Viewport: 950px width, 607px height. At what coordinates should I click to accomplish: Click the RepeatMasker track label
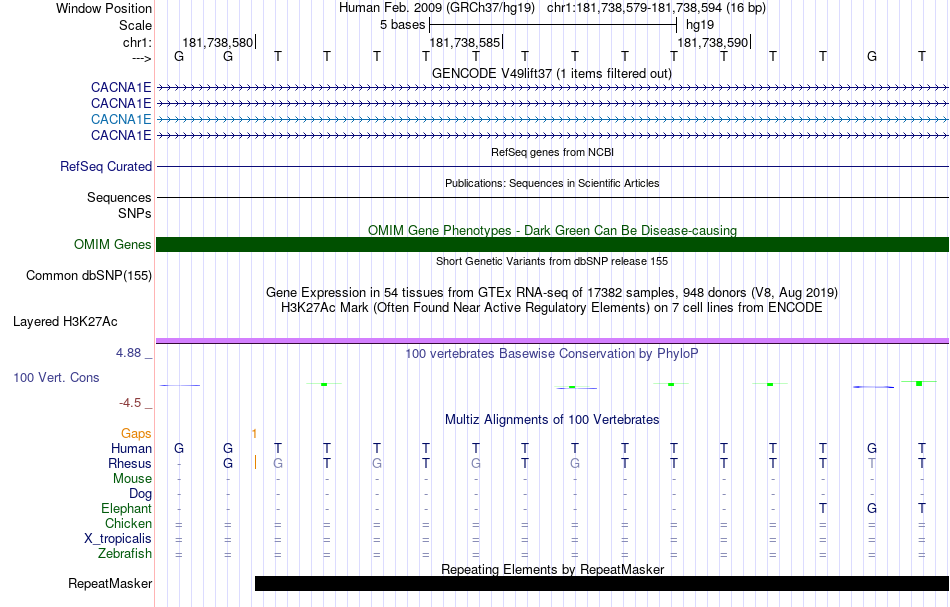(110, 583)
